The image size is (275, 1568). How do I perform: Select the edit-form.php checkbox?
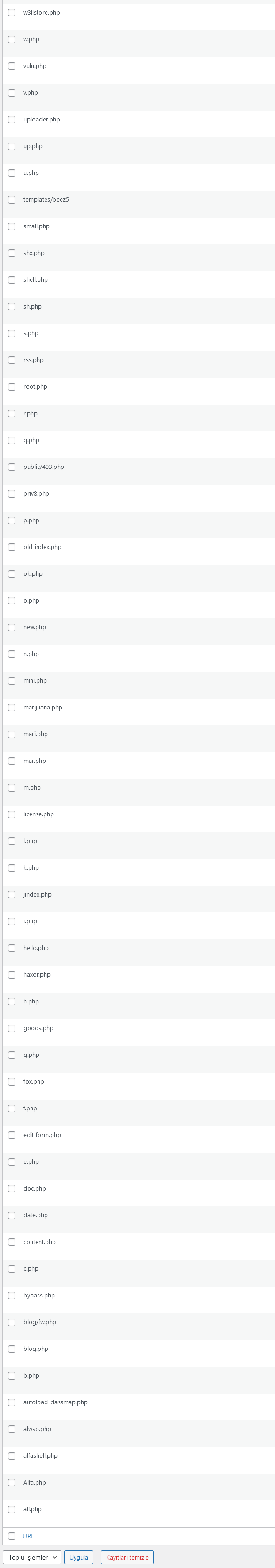coord(12,1135)
